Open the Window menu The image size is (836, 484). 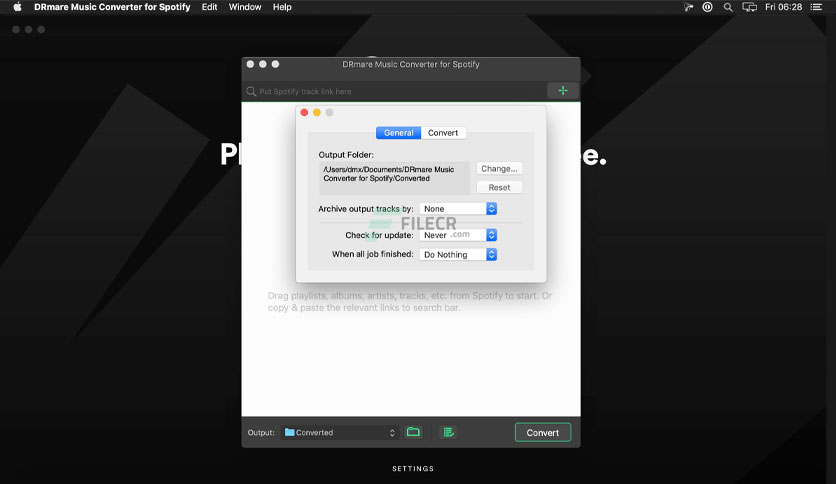(x=245, y=7)
